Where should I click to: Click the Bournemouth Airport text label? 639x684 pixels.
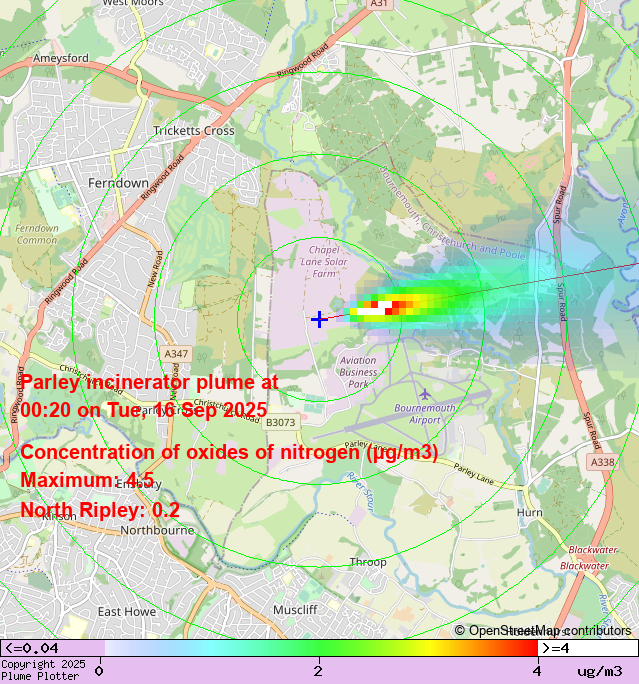[x=425, y=414]
